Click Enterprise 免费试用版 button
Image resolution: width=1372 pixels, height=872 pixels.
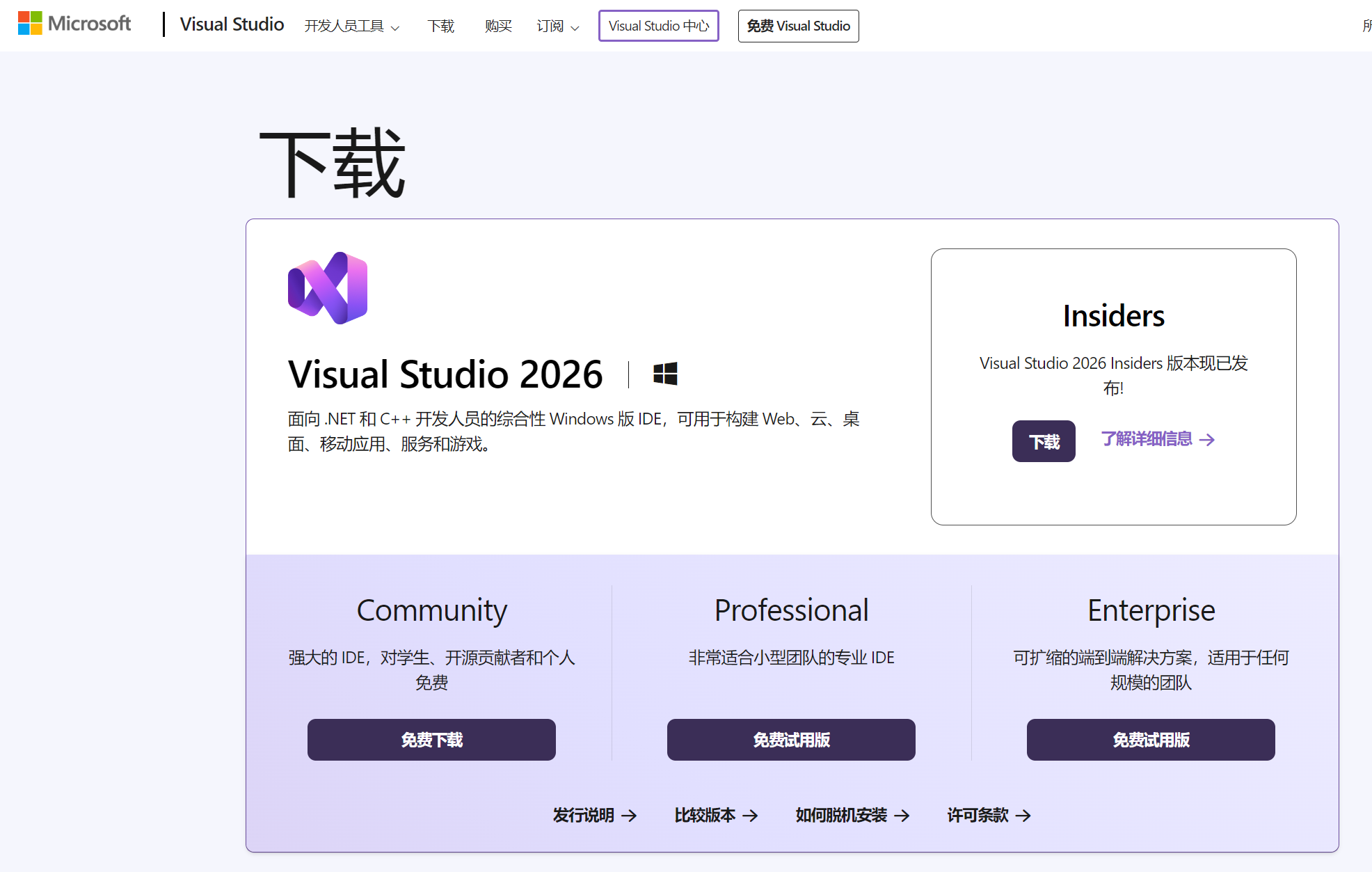[1151, 740]
